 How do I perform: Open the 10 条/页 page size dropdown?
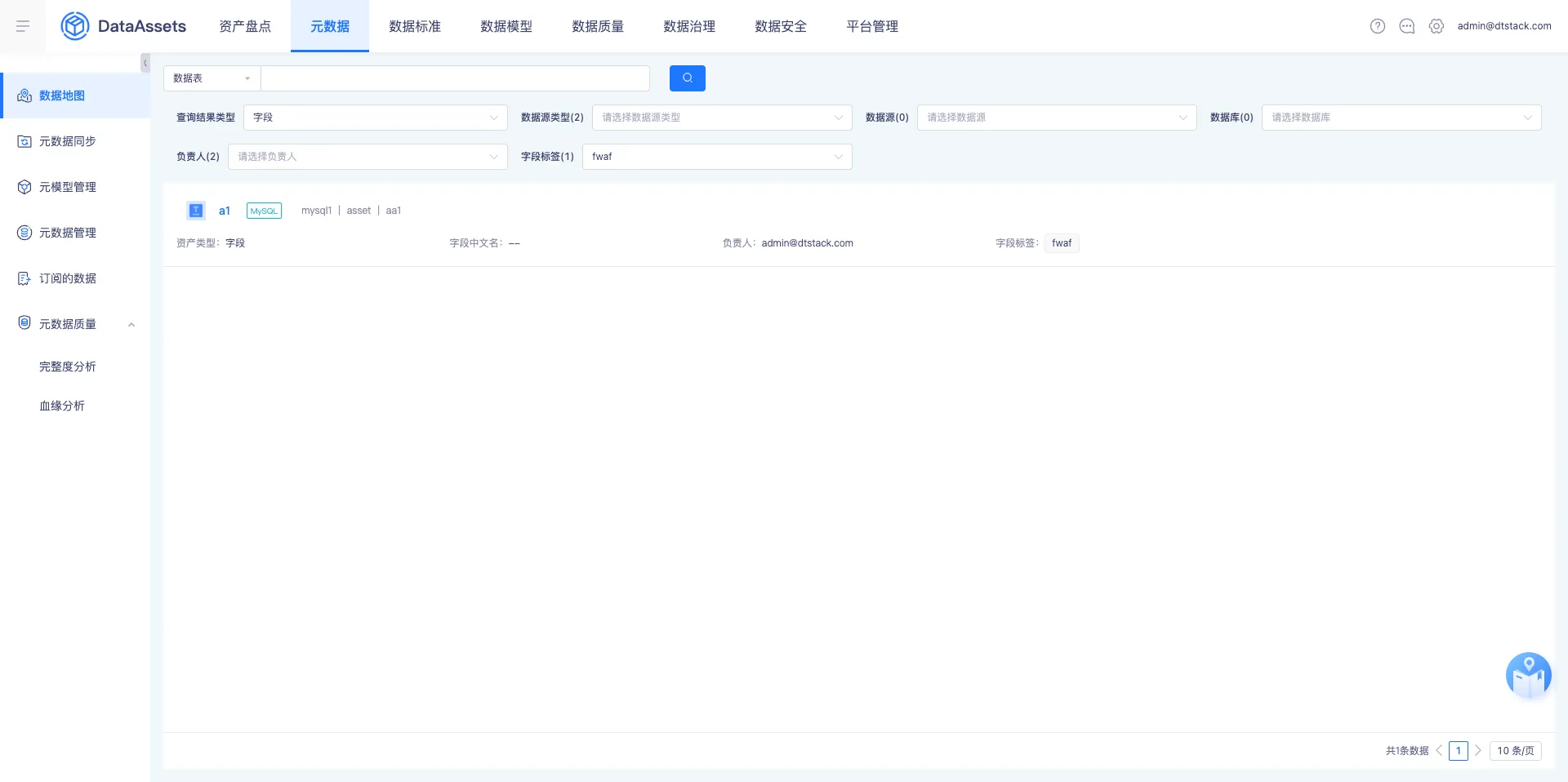pos(1516,750)
